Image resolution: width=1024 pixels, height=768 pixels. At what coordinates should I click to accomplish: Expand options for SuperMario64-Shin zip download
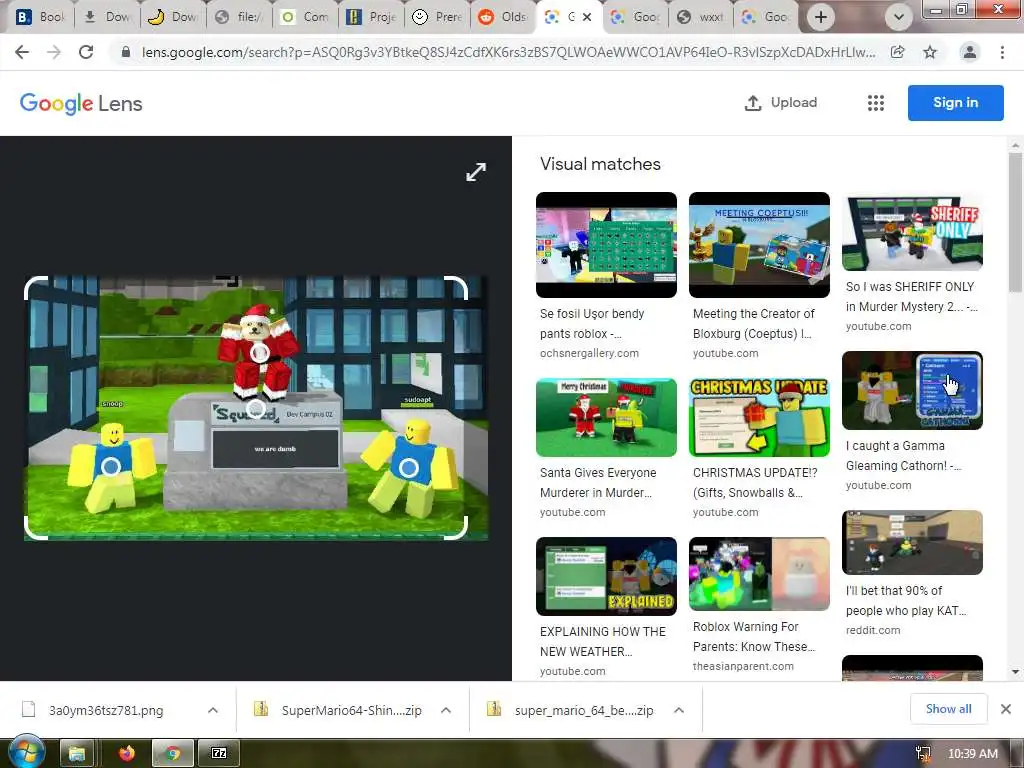pos(446,710)
